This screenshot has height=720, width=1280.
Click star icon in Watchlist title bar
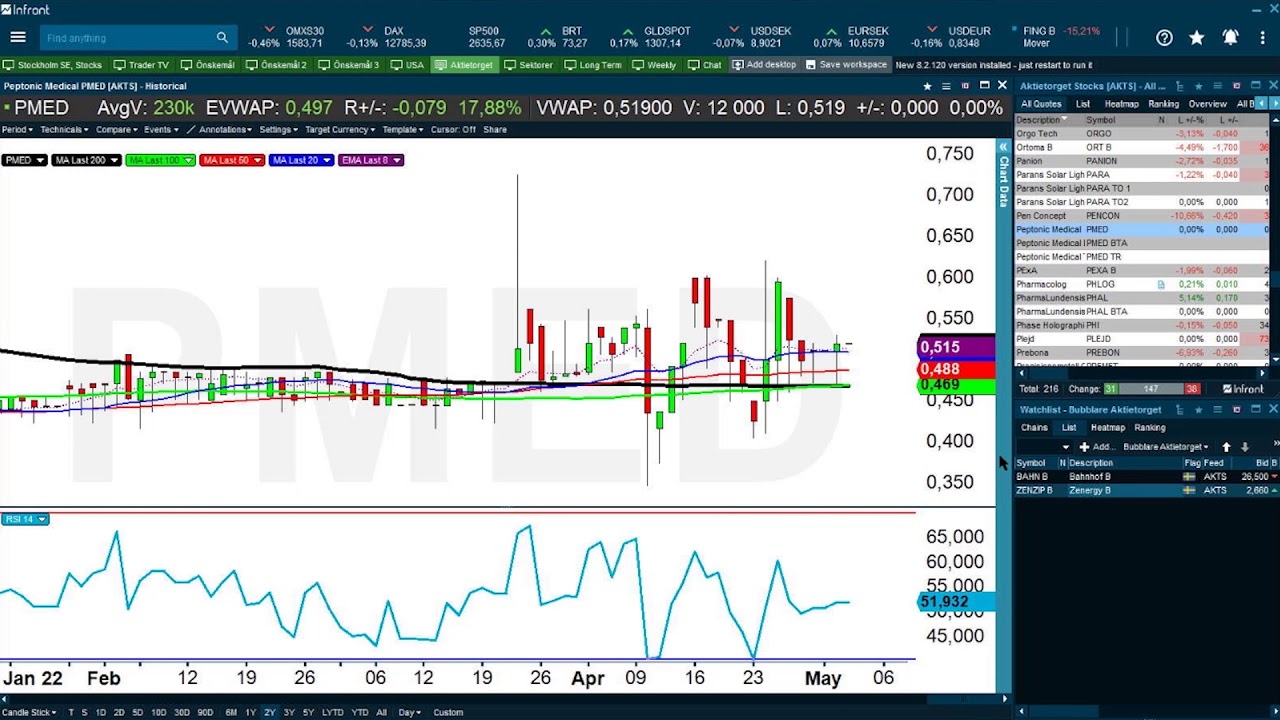[1199, 410]
